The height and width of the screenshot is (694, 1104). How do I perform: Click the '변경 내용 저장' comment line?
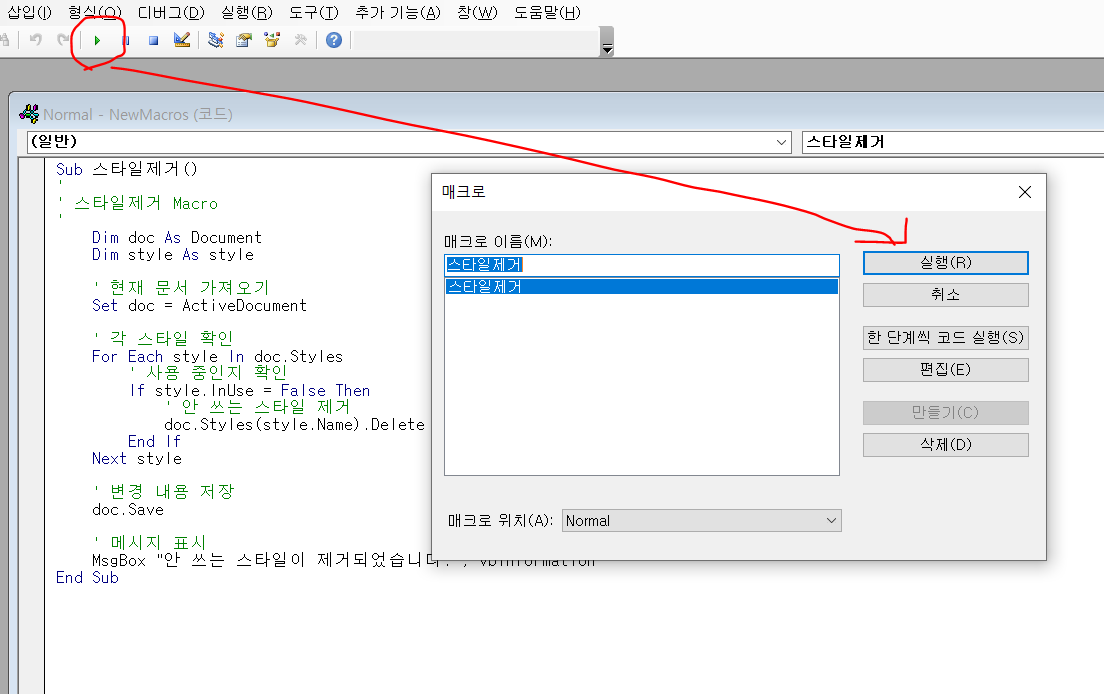(x=163, y=491)
